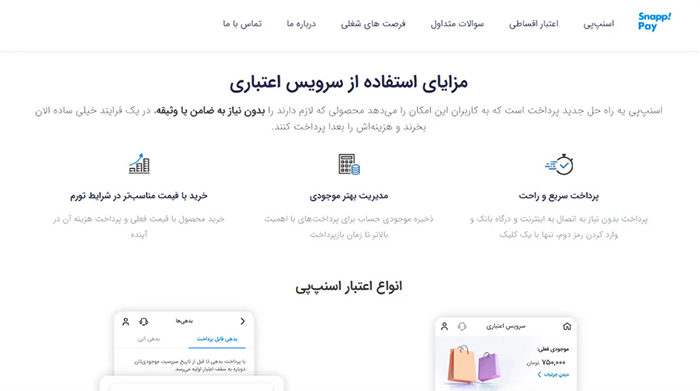Click the calculator balance management icon
This screenshot has width=700, height=391.
349,164
